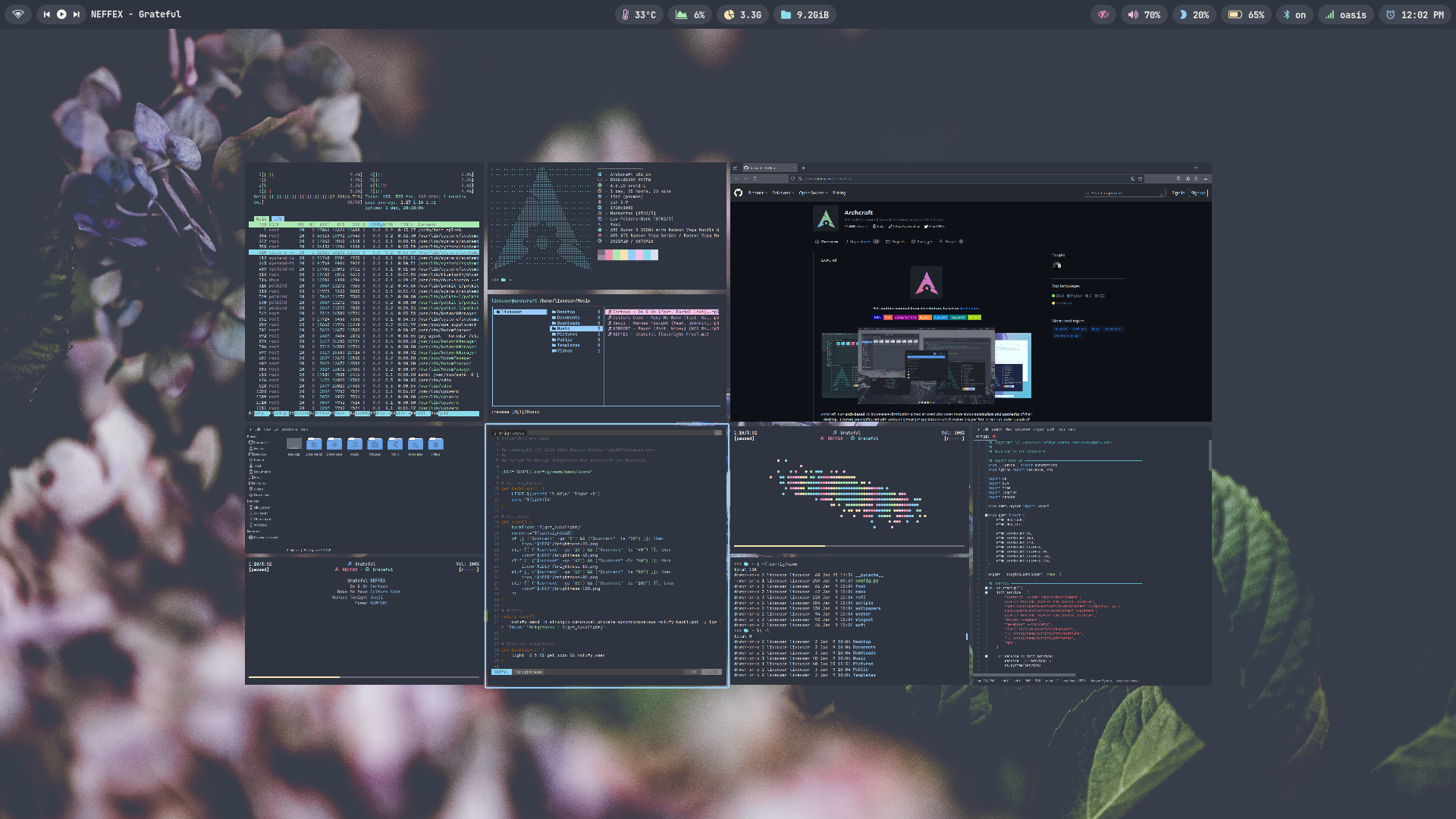Adjust the volume module showing 70%
Viewport: 1456px width, 819px height.
1144,14
